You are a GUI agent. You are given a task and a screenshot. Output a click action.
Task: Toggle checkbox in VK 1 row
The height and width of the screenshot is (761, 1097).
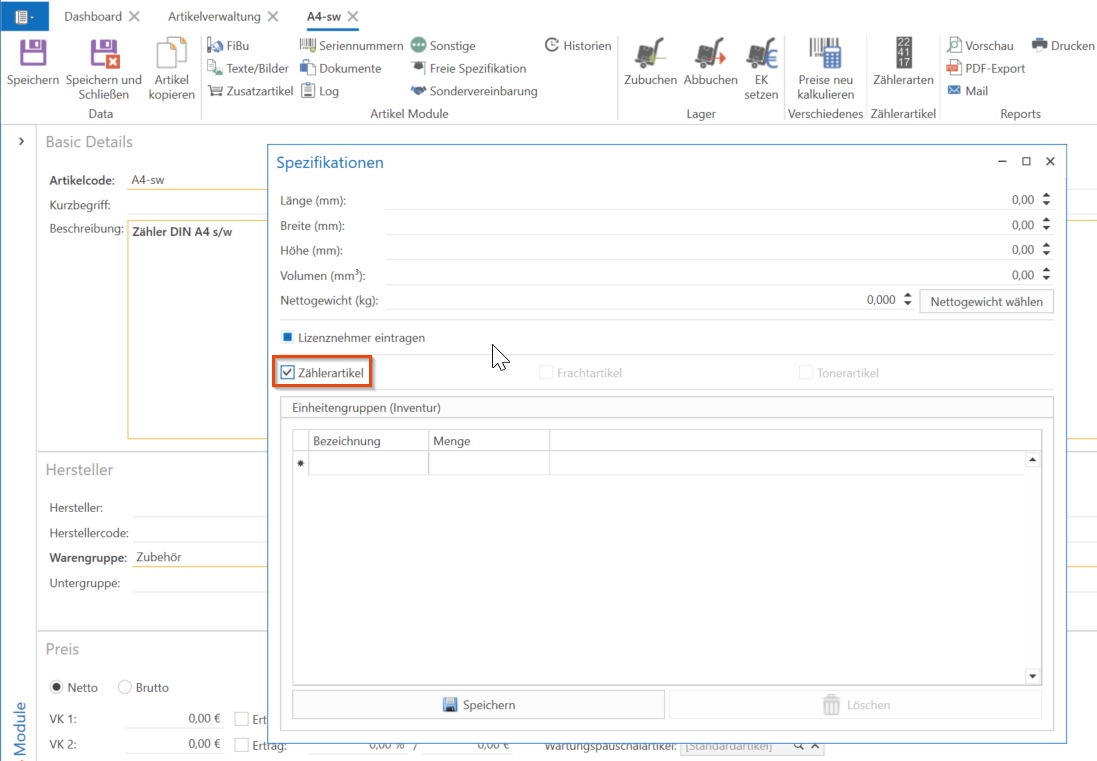241,719
